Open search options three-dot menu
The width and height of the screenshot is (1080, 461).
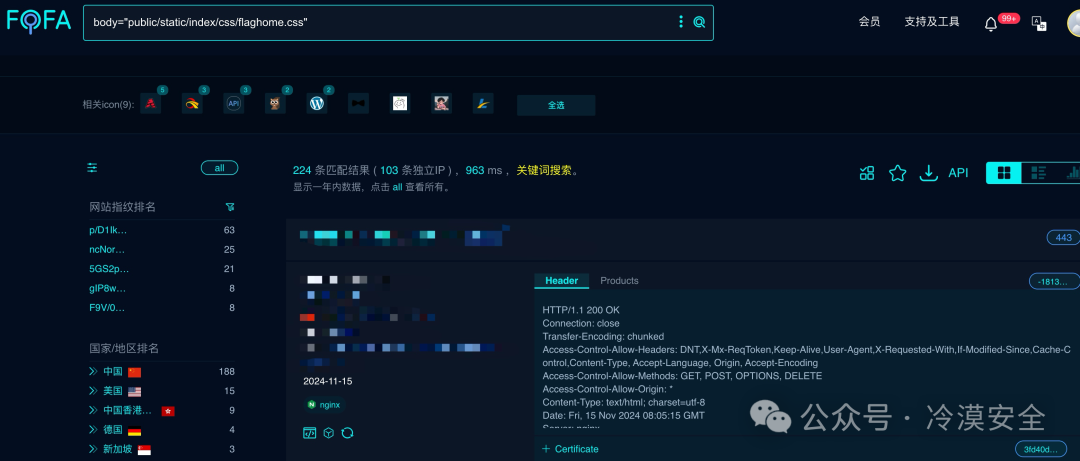coord(681,22)
